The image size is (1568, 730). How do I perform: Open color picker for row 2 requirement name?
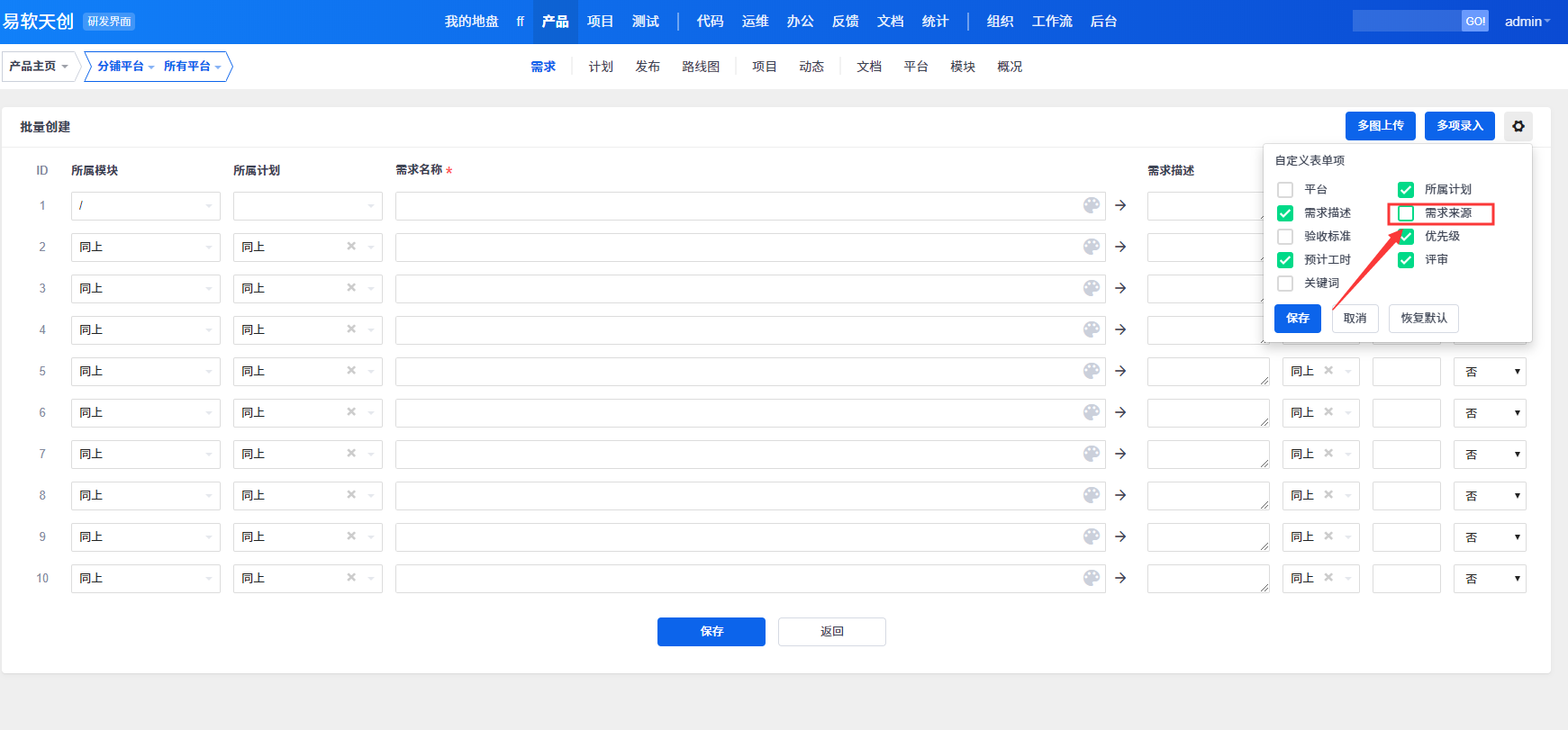coord(1092,247)
